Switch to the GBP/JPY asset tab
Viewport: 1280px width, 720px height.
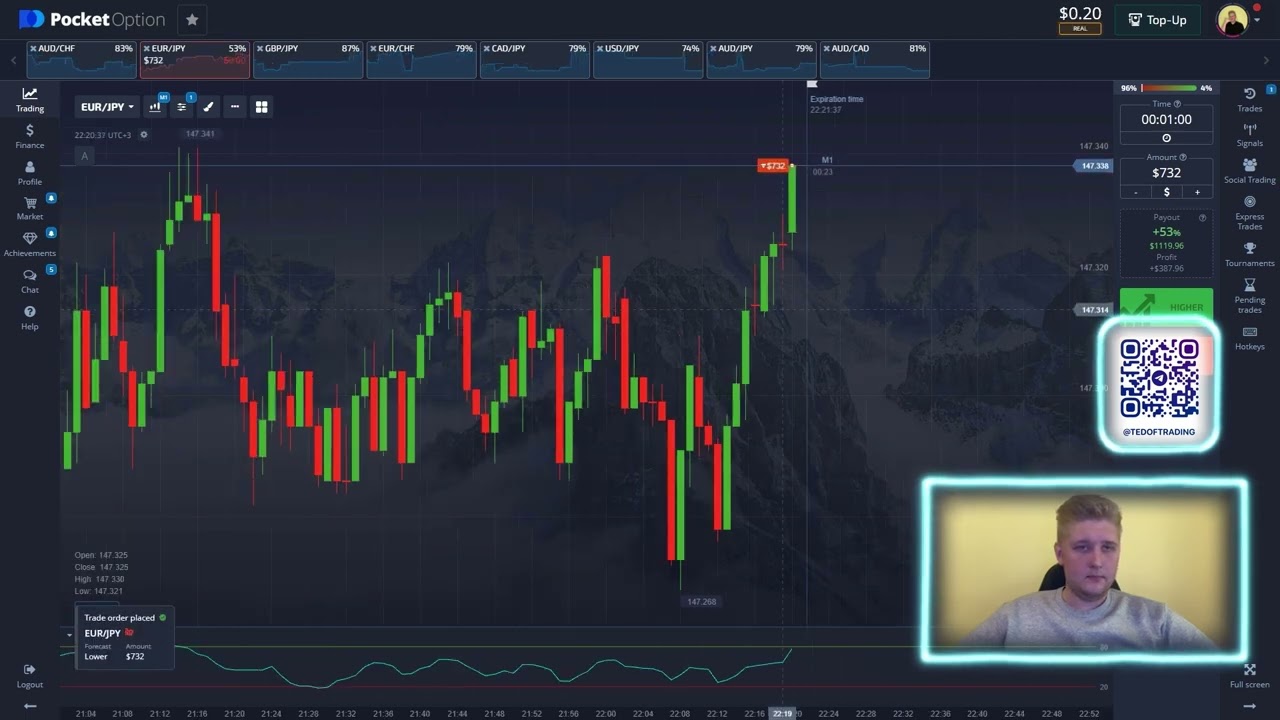(308, 60)
